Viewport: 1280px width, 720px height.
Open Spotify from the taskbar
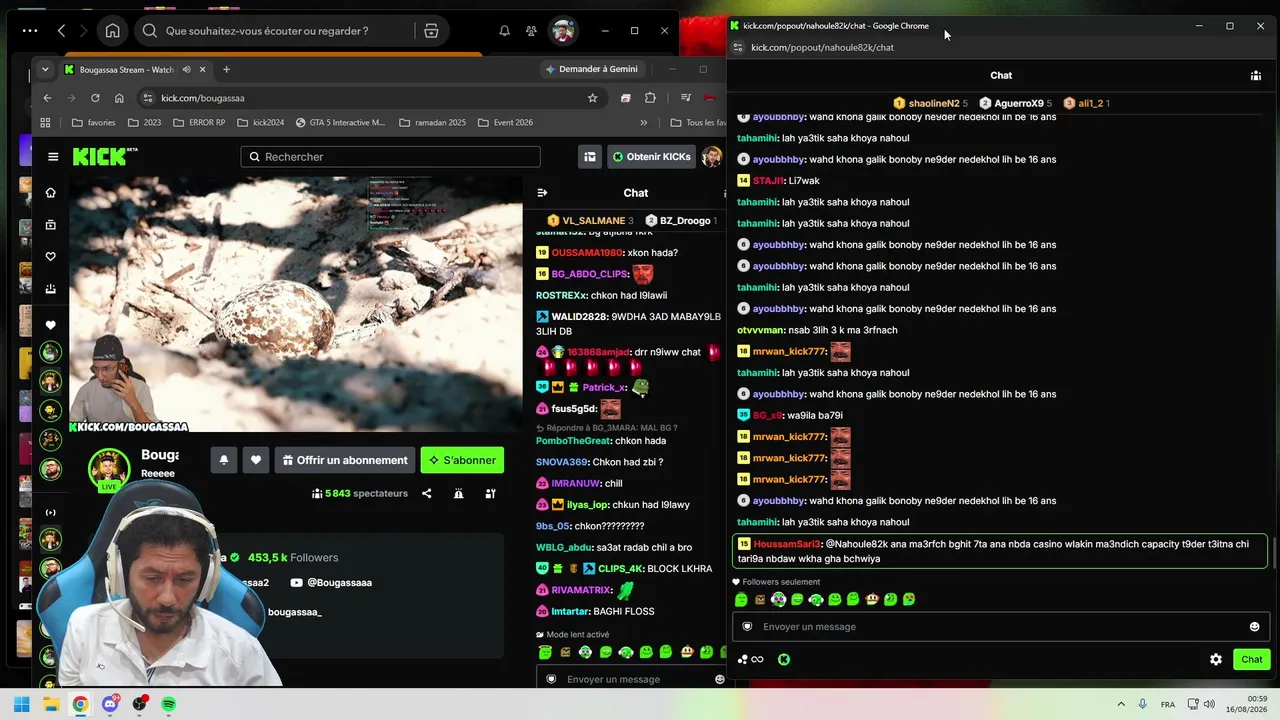pyautogui.click(x=169, y=704)
